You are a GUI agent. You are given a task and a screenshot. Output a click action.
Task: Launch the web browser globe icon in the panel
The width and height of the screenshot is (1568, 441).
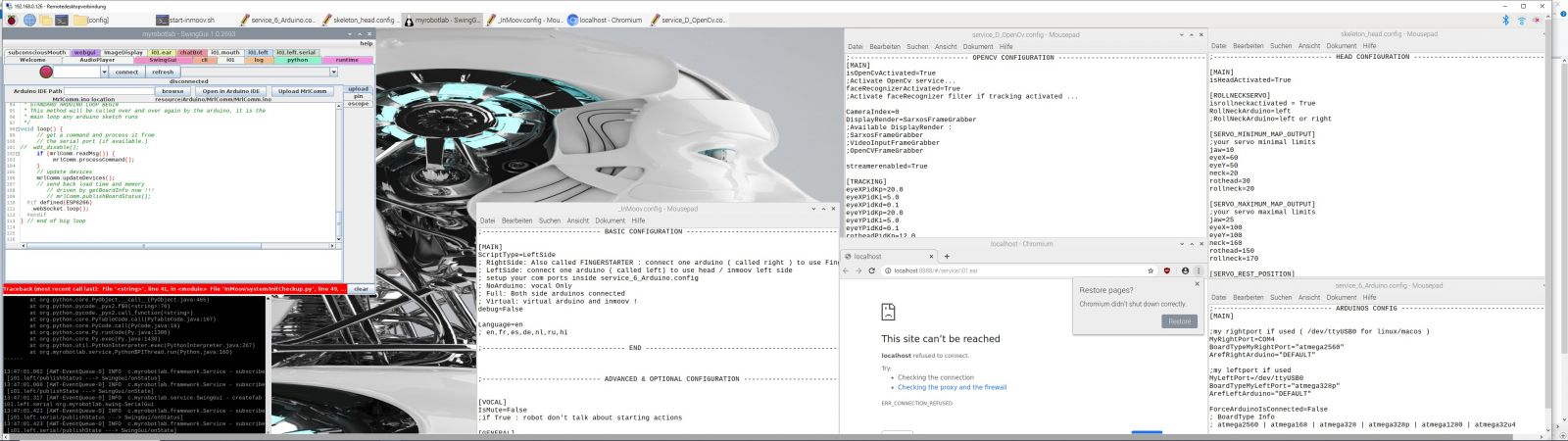click(29, 20)
